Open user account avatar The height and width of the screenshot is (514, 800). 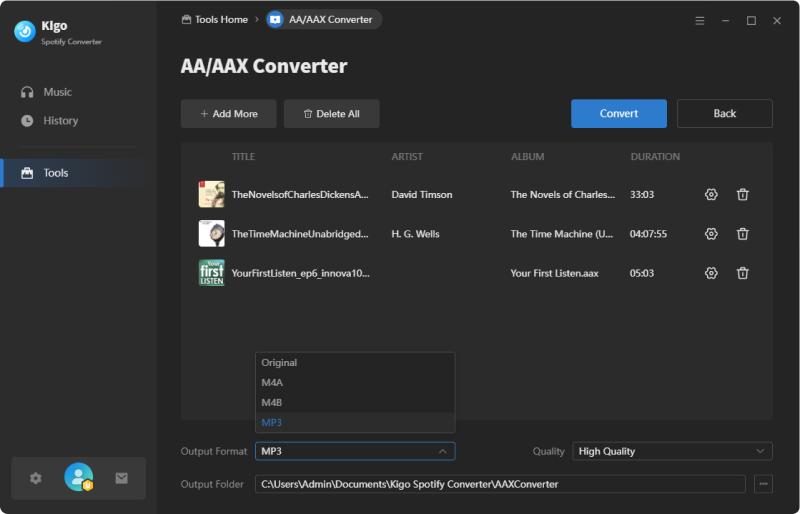pos(79,477)
